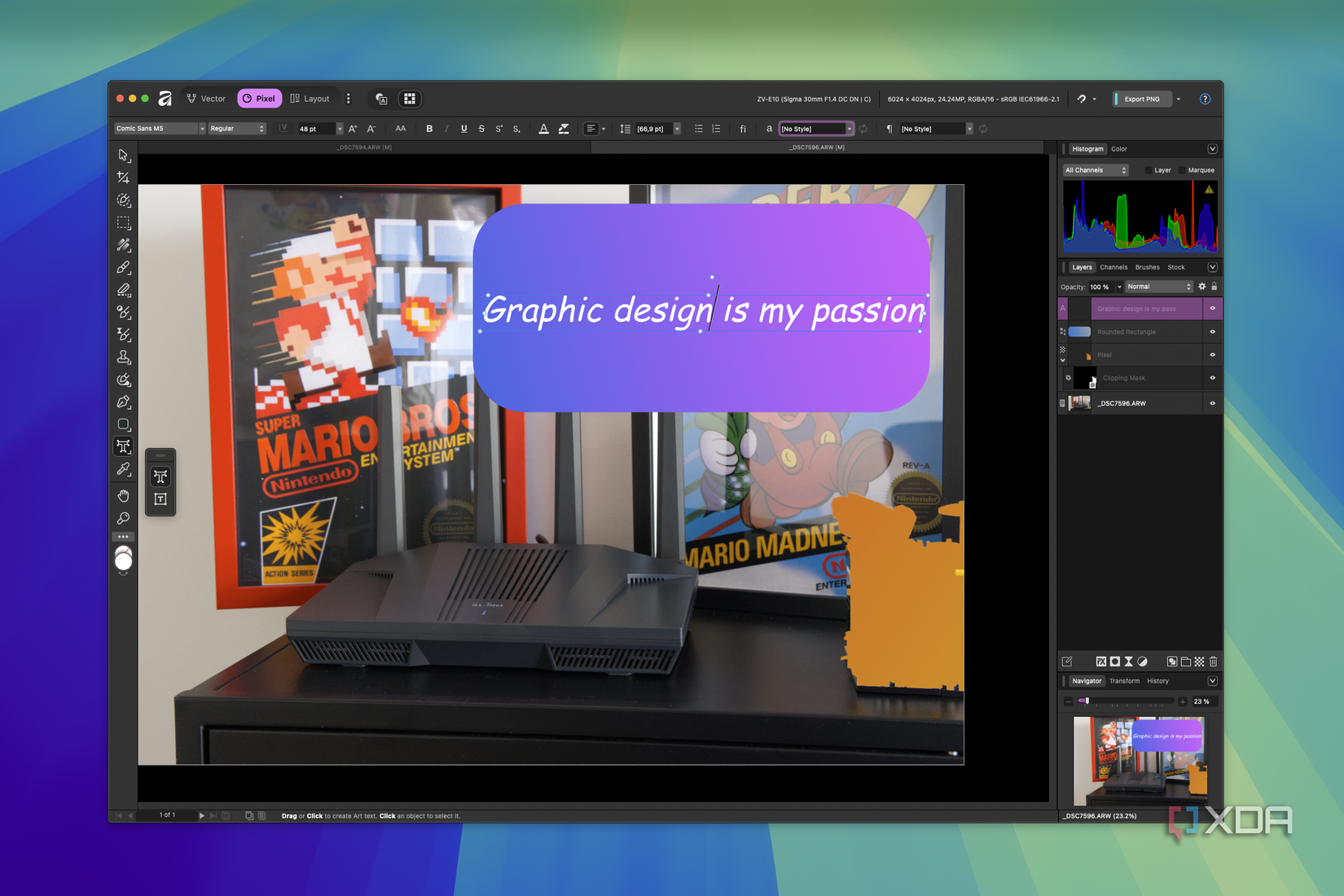Activate the Clone Stamp tool

(x=123, y=357)
